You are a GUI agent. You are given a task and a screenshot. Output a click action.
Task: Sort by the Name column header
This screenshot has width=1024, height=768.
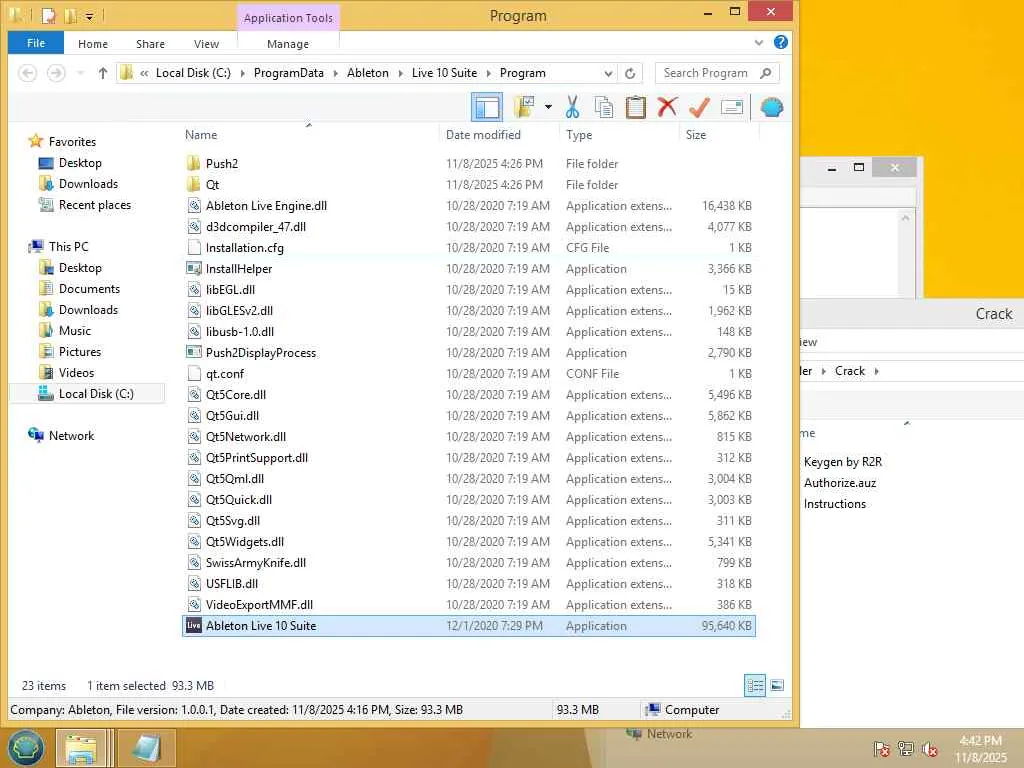pyautogui.click(x=201, y=135)
